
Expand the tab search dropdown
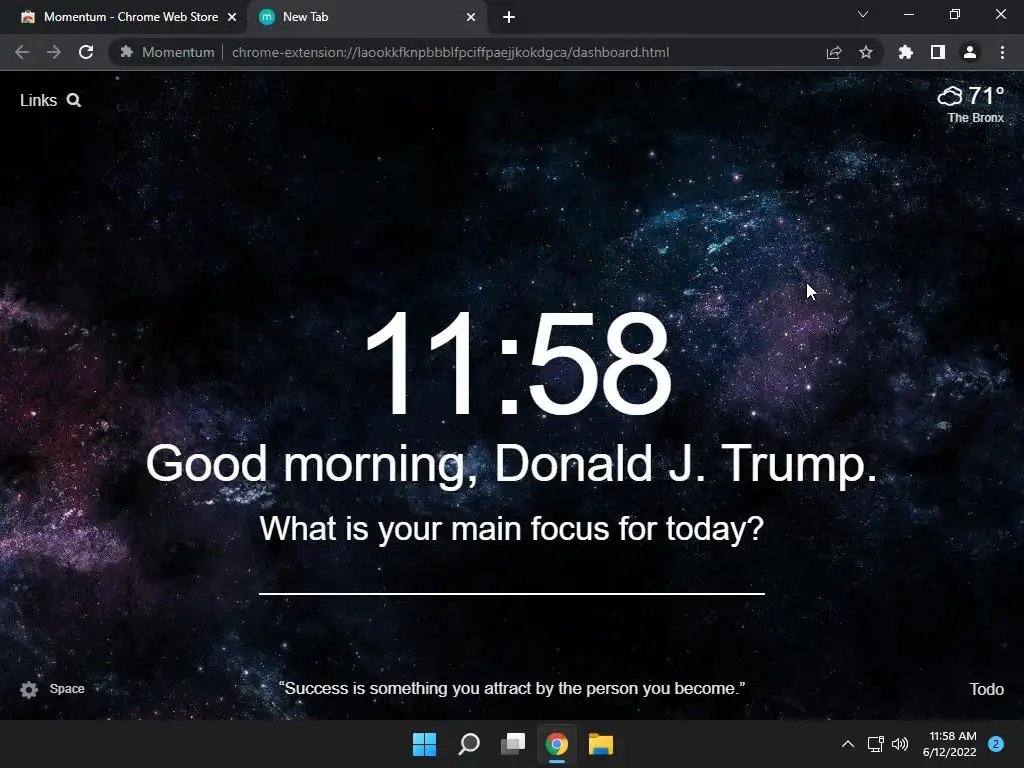coord(863,14)
